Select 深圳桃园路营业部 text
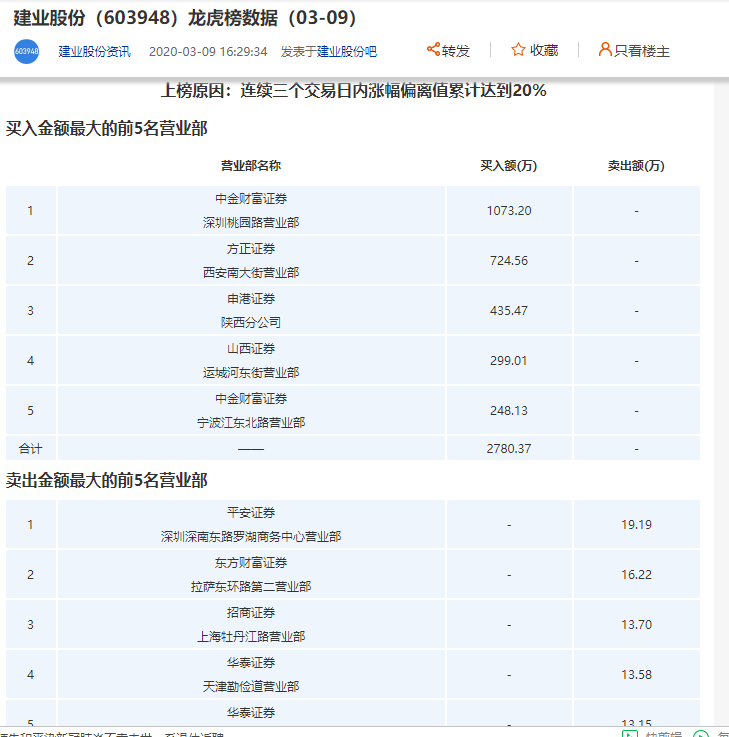The width and height of the screenshot is (729, 737). [x=251, y=222]
